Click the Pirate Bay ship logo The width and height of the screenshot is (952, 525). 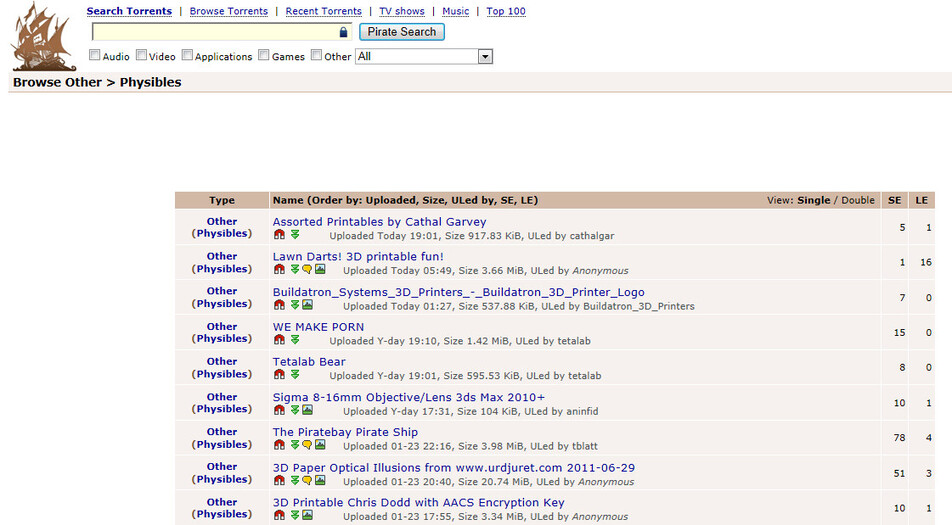(44, 38)
